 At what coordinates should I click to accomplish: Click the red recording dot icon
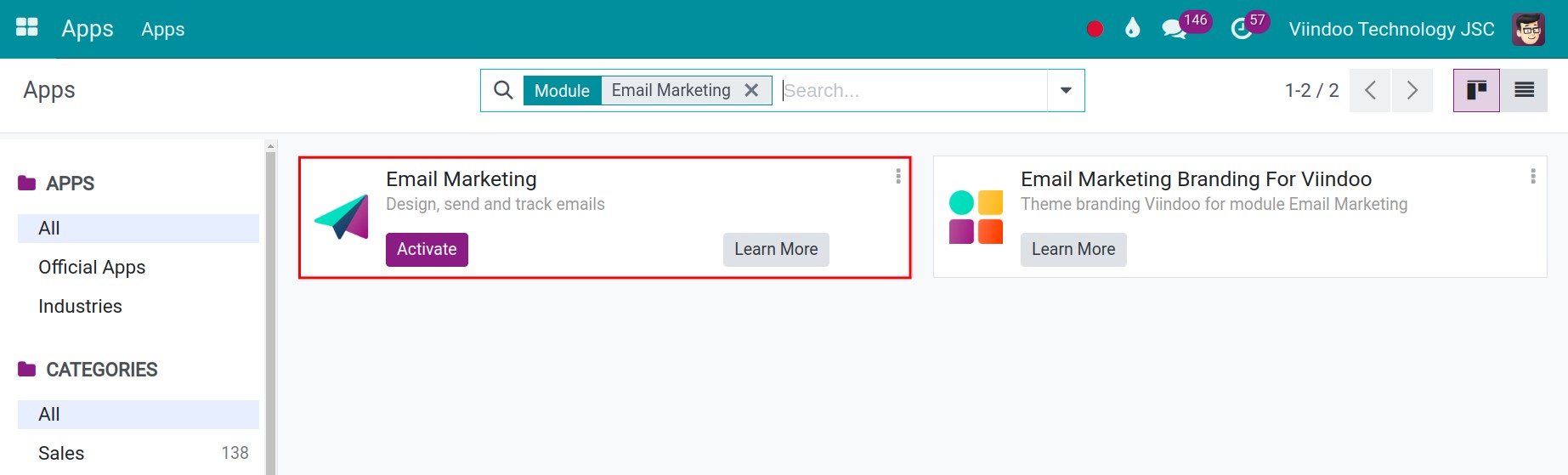tap(1095, 29)
